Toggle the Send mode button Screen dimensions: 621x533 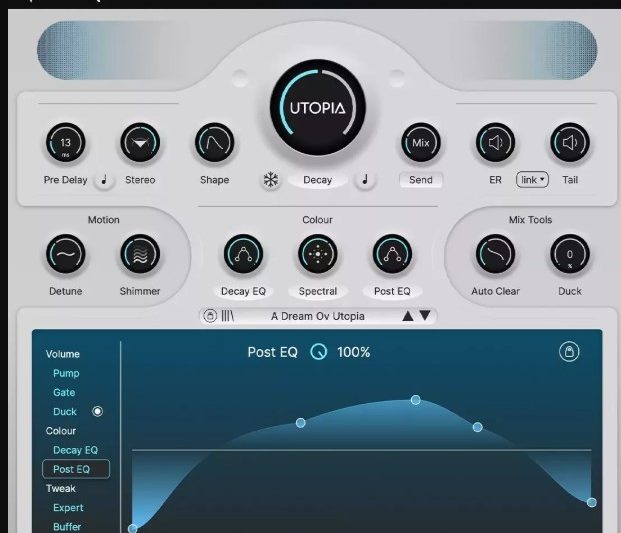[421, 180]
